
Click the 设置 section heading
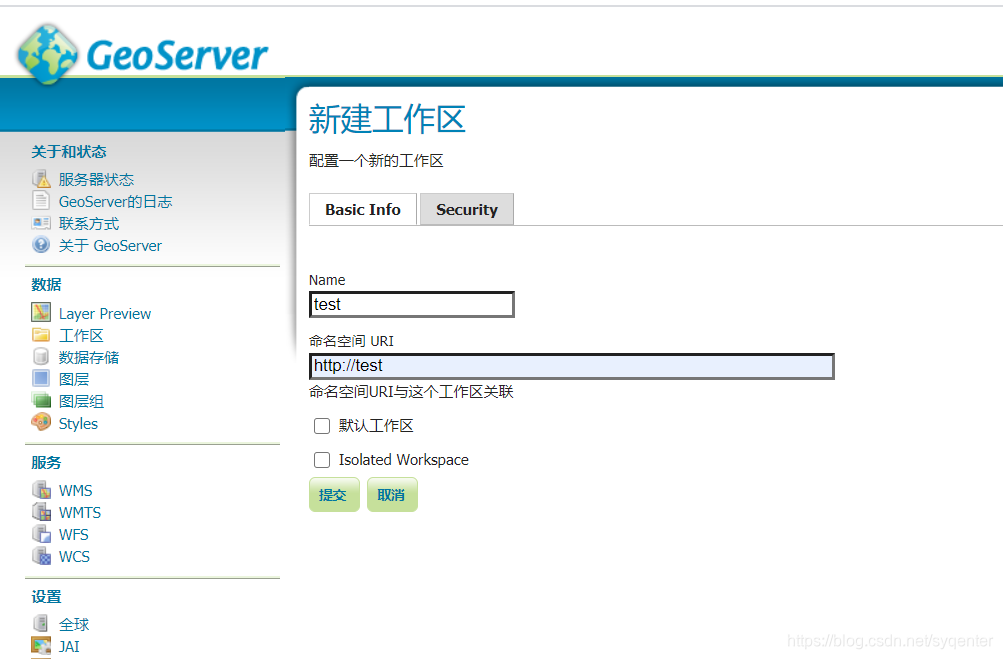46,596
